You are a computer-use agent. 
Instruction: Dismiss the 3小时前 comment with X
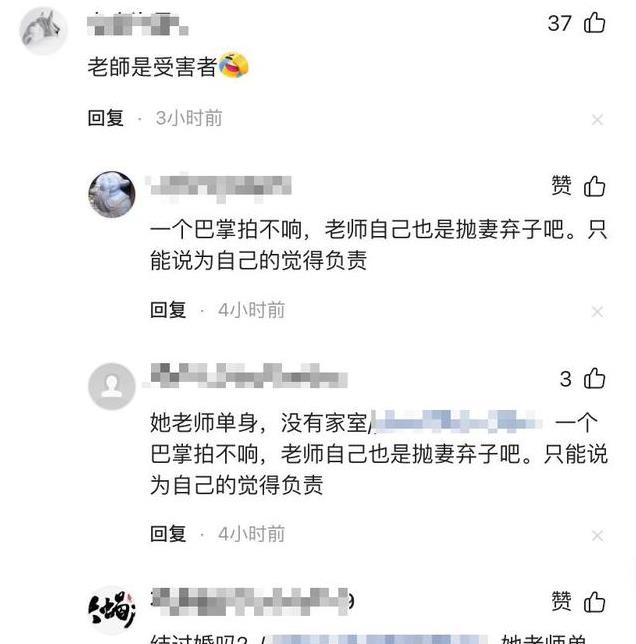(x=597, y=120)
